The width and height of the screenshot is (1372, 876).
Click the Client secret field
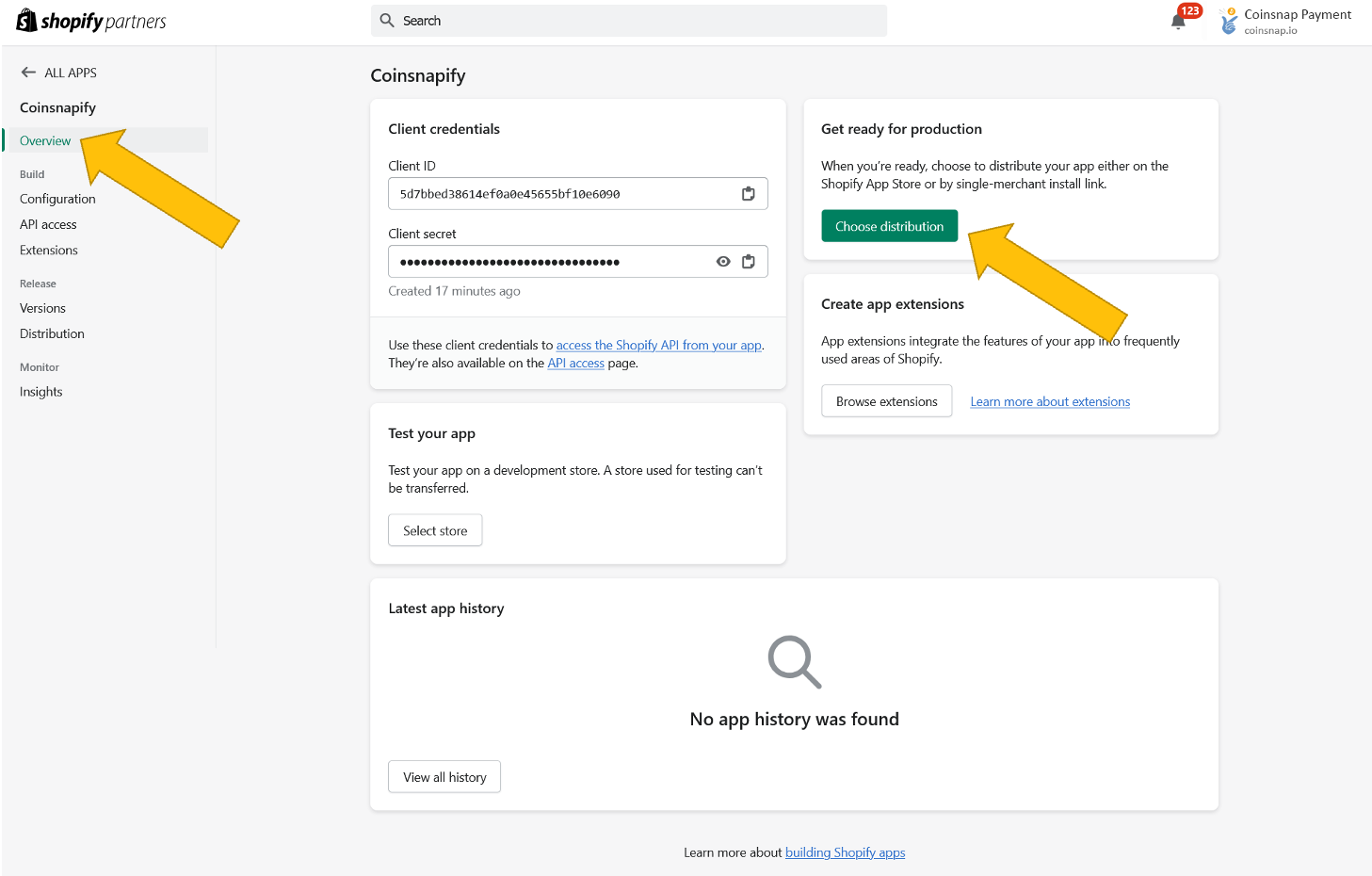tap(578, 262)
